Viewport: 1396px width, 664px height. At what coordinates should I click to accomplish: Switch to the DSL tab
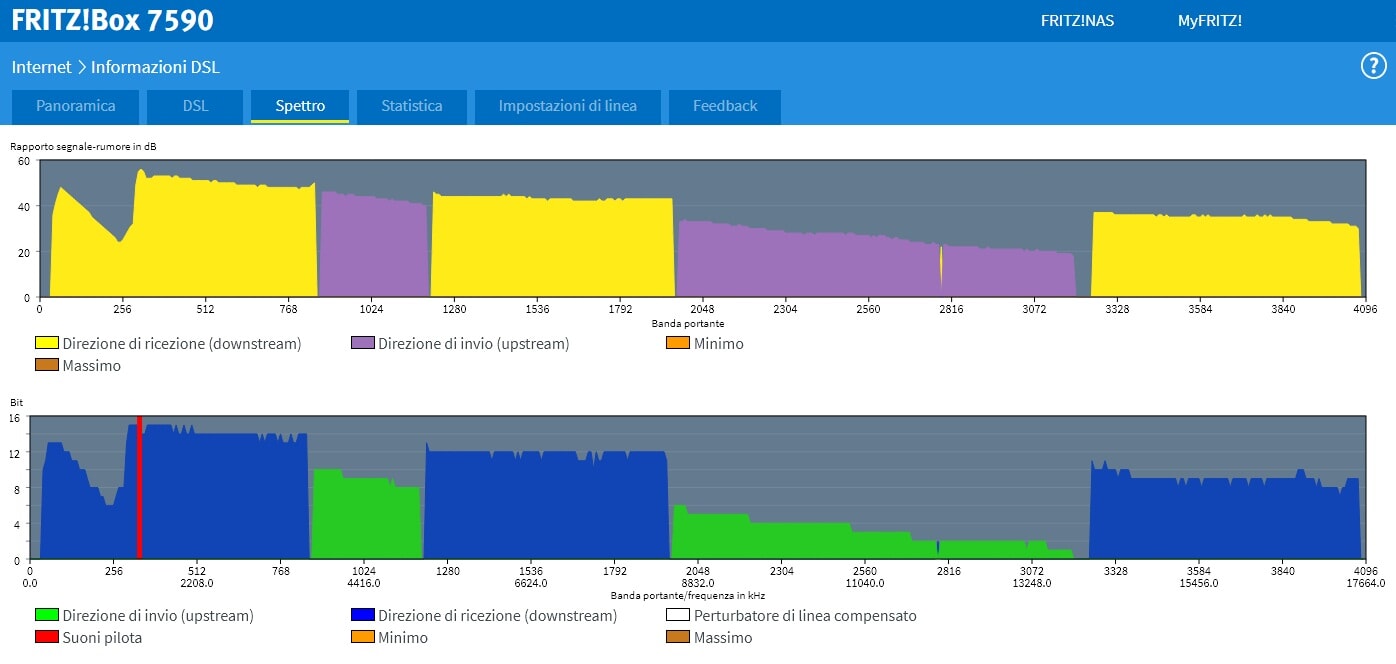tap(195, 106)
